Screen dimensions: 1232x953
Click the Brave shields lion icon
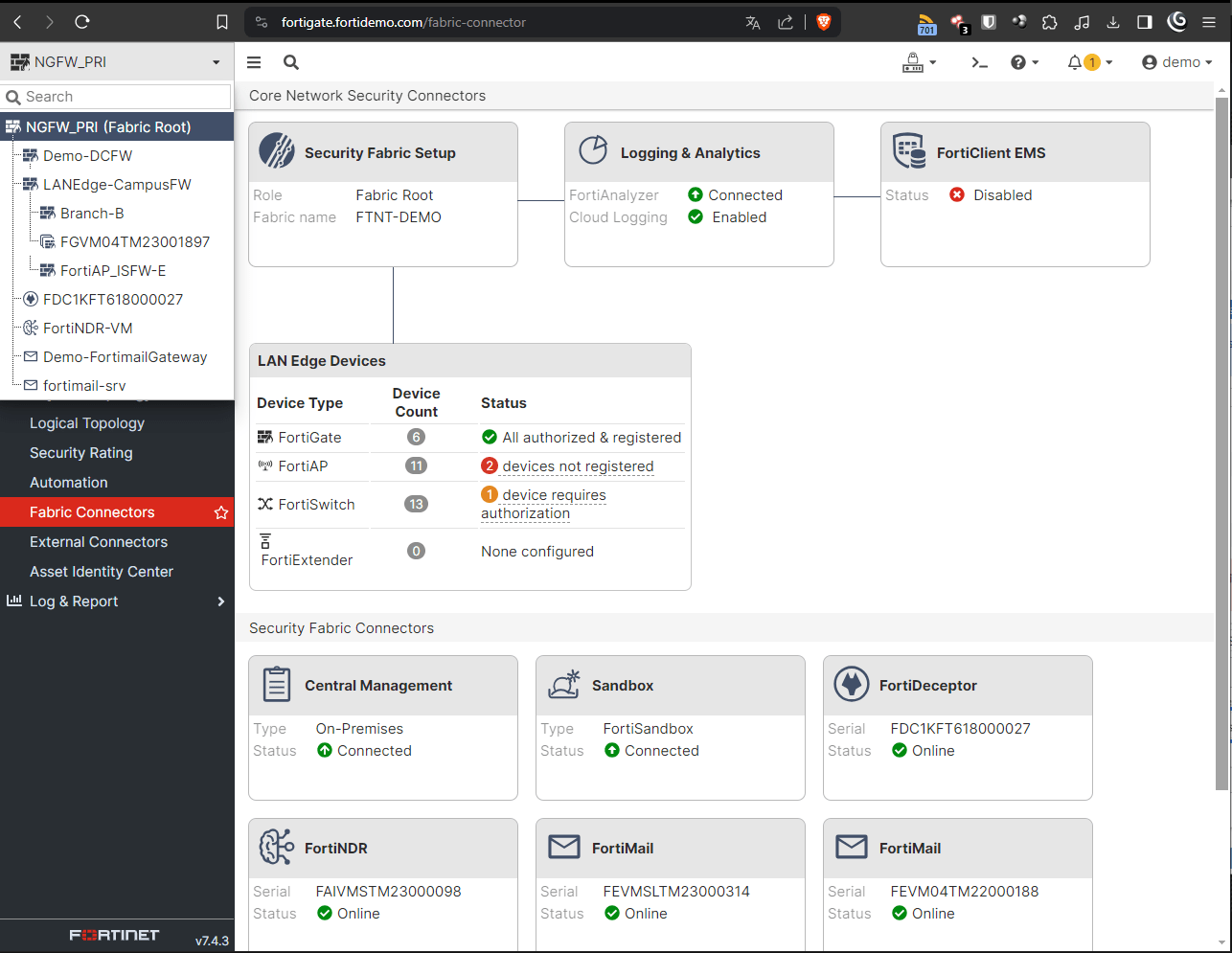click(x=824, y=21)
